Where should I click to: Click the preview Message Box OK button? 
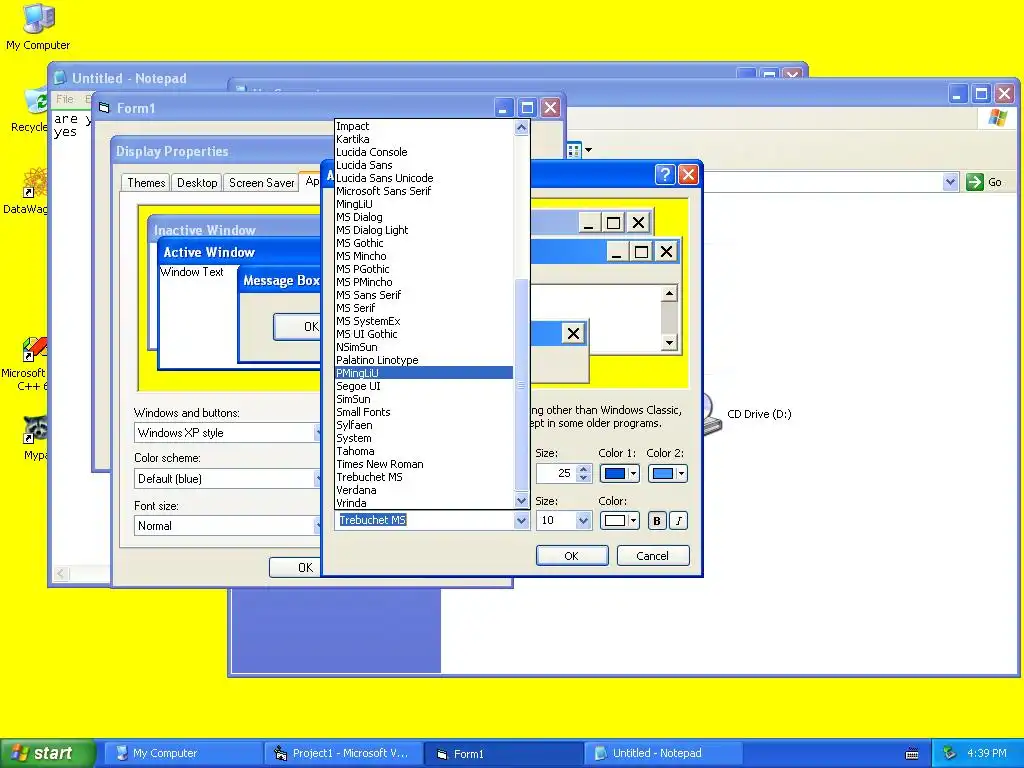tap(298, 327)
